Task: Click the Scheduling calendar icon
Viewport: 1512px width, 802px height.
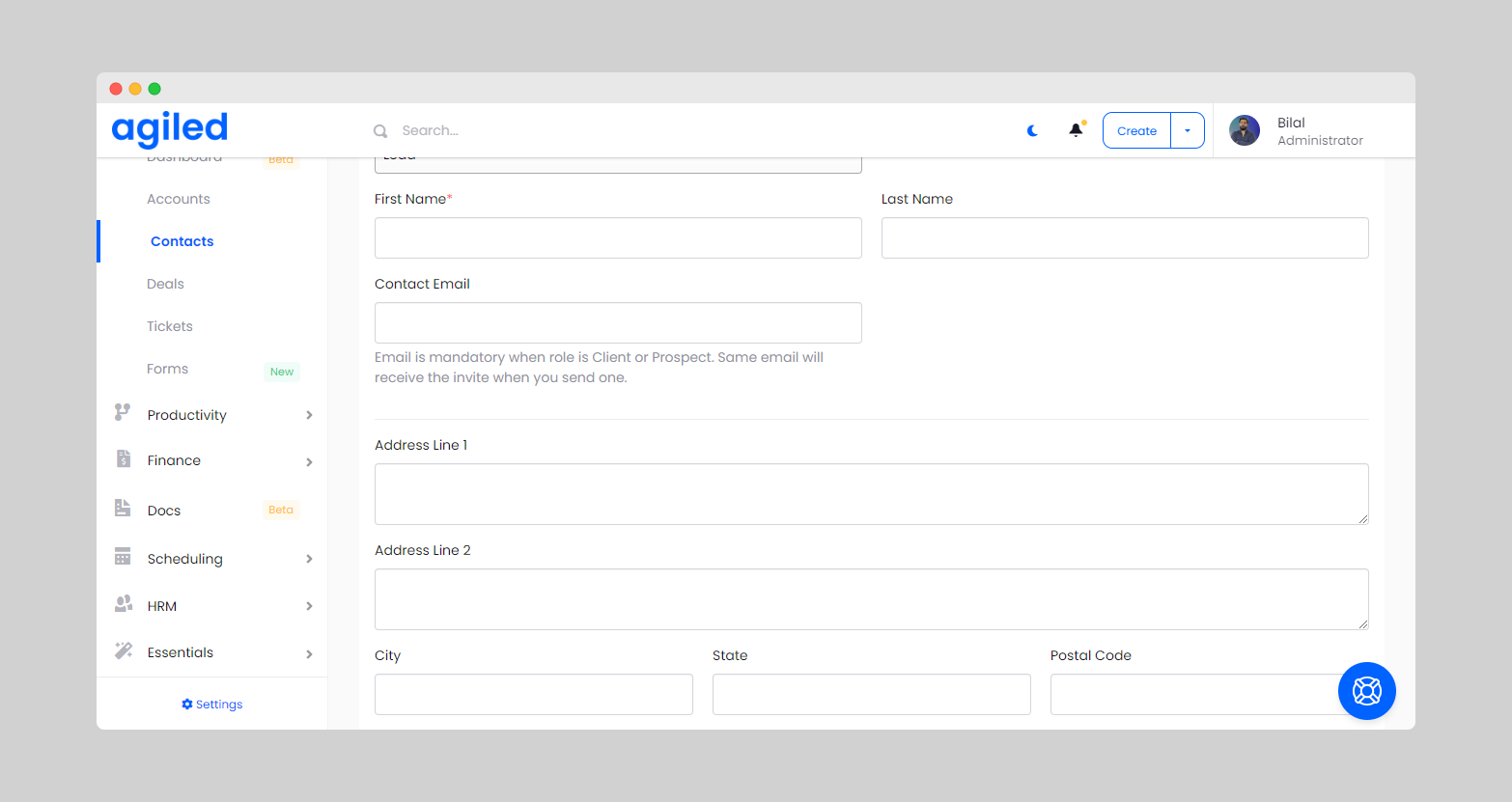Action: pos(123,557)
